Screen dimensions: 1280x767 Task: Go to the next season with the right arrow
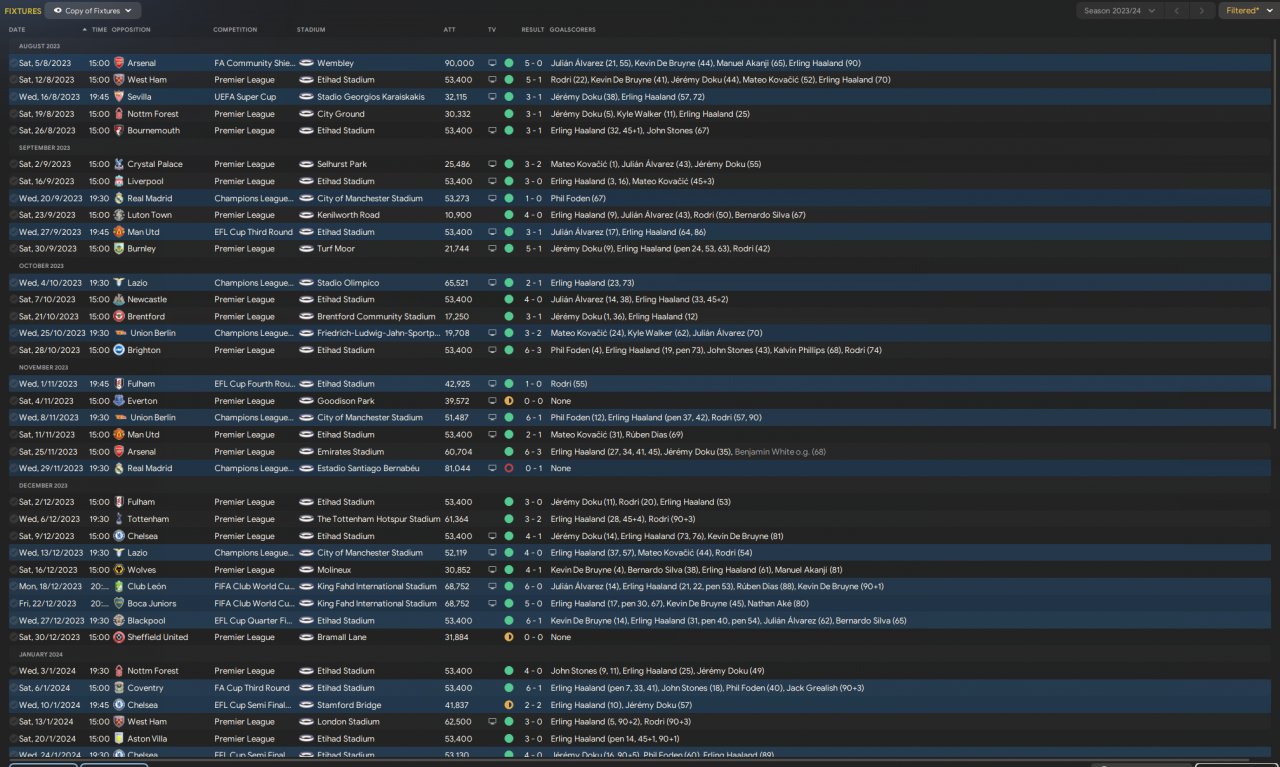tap(1201, 11)
